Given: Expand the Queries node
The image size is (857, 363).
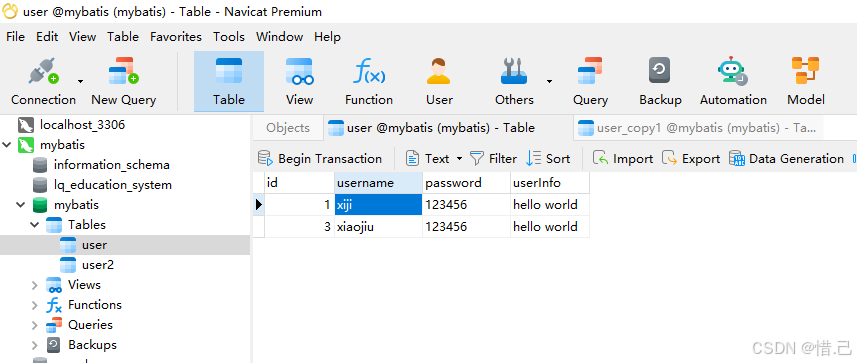Looking at the screenshot, I should tap(35, 325).
